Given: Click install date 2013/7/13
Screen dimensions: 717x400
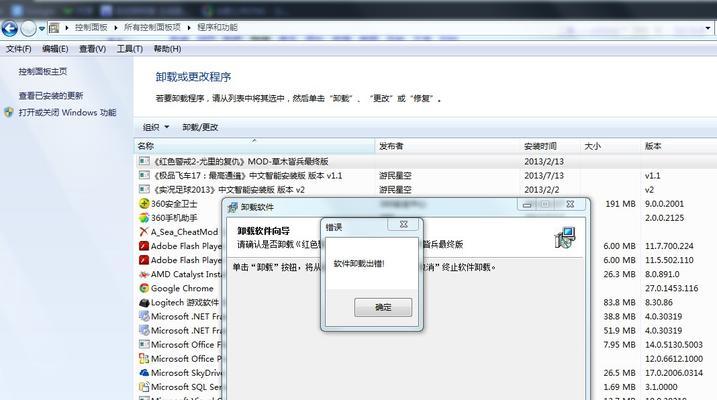Looking at the screenshot, I should click(x=544, y=176).
